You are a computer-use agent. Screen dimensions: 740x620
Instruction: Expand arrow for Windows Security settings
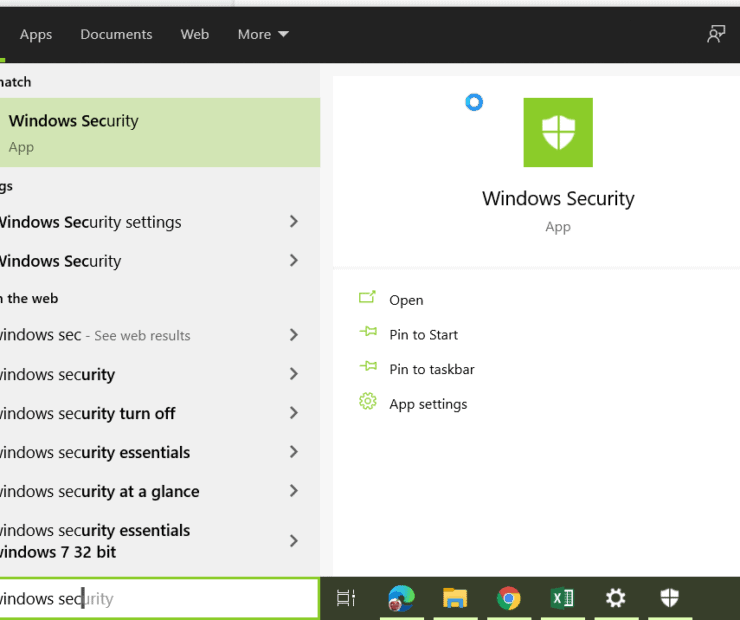tap(294, 221)
